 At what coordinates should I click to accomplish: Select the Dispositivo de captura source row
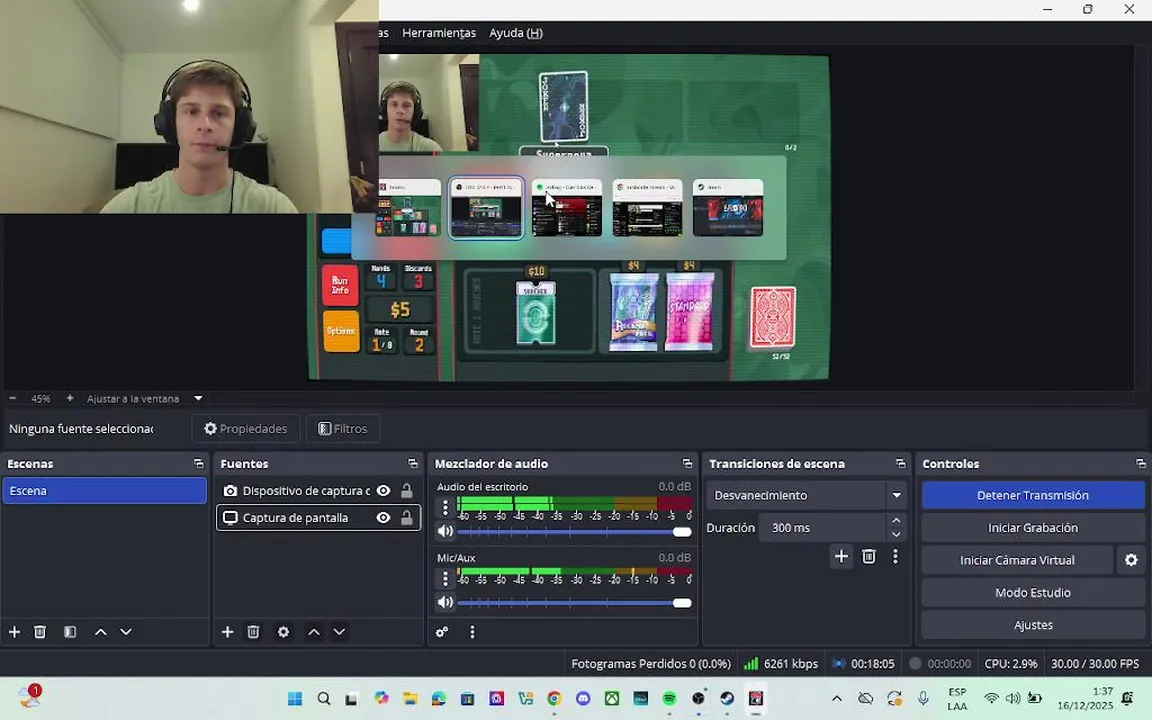pyautogui.click(x=318, y=491)
